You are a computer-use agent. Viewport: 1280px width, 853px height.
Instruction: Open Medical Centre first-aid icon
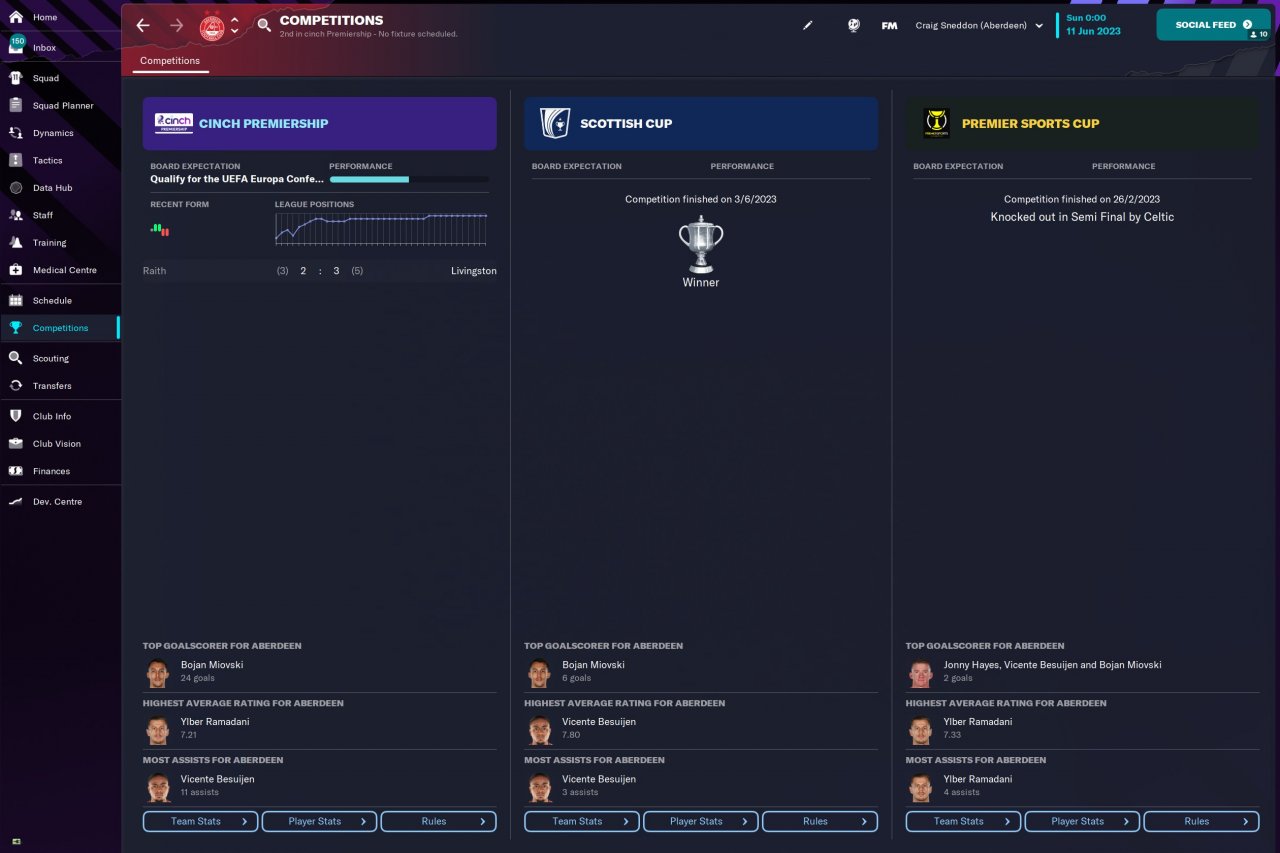[x=16, y=270]
